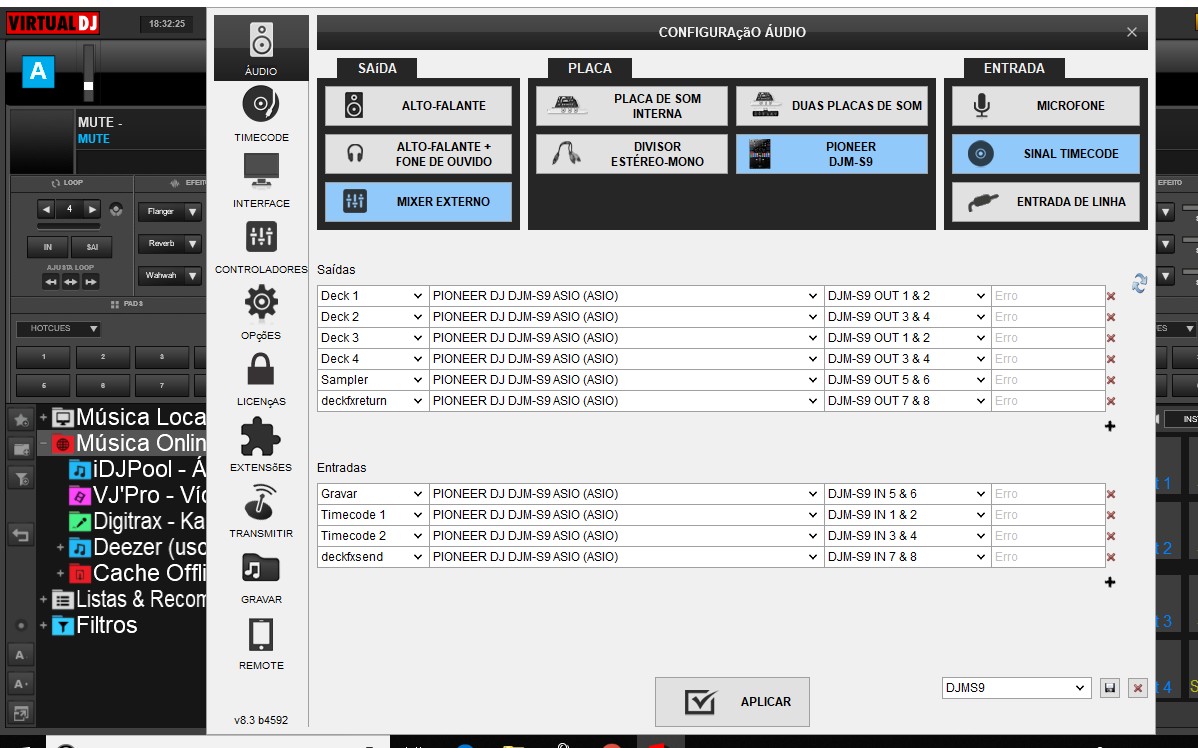Image resolution: width=1198 pixels, height=748 pixels.
Task: Expand the Deezer tree node
Action: pos(60,547)
